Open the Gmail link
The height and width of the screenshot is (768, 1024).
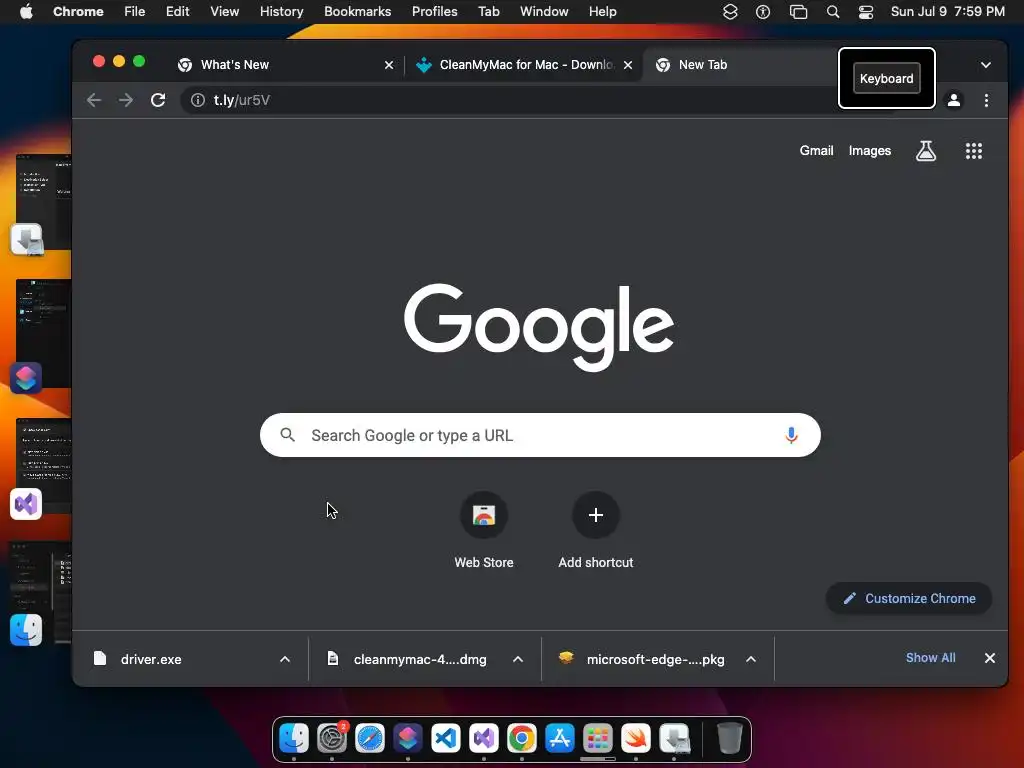click(x=816, y=151)
